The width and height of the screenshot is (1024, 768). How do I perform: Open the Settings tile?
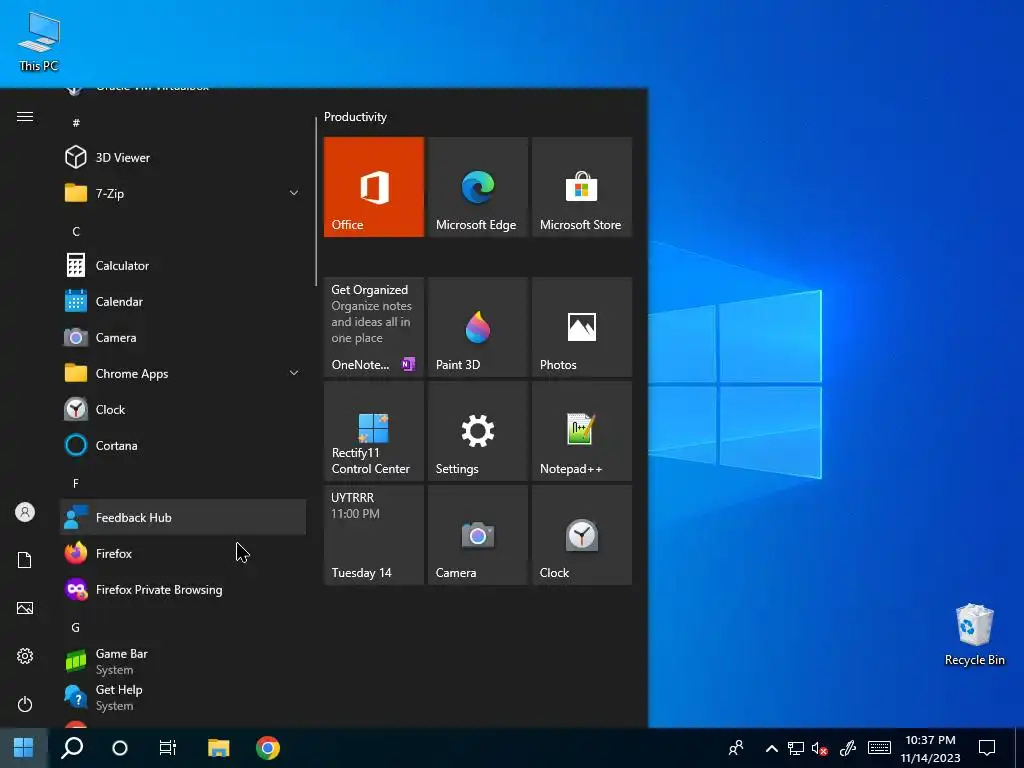pos(477,431)
